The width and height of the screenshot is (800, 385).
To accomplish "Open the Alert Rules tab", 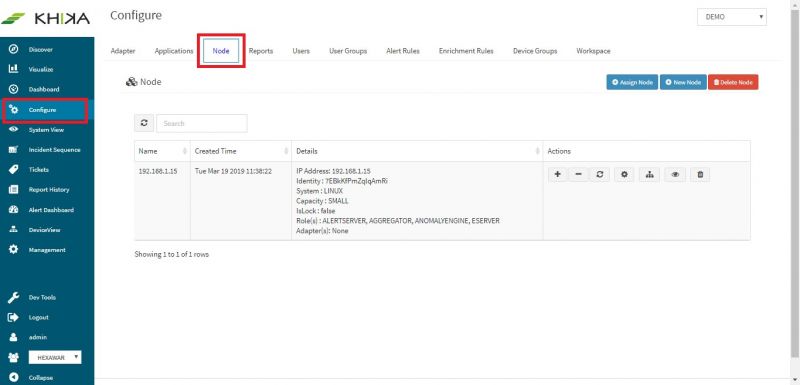I will point(403,51).
